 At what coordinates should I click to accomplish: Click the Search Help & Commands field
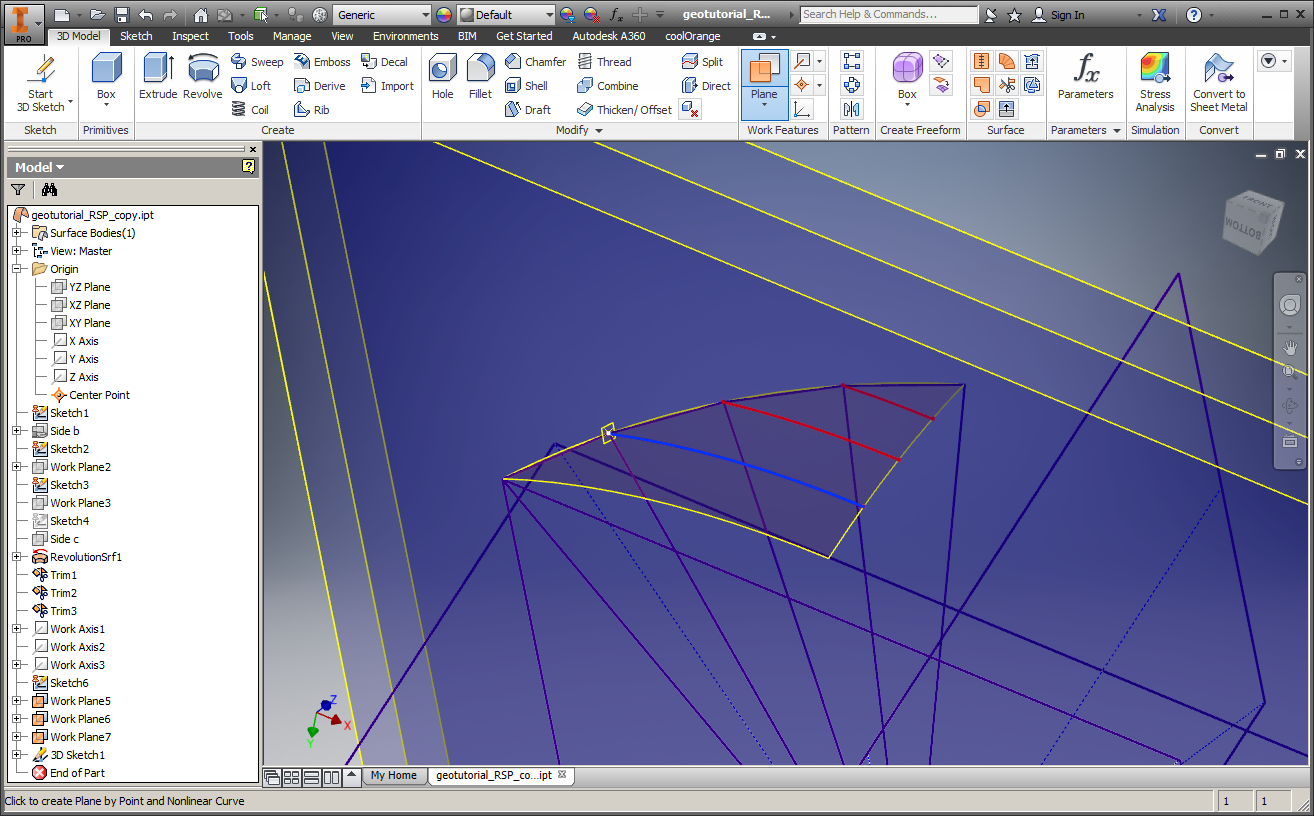tap(889, 15)
